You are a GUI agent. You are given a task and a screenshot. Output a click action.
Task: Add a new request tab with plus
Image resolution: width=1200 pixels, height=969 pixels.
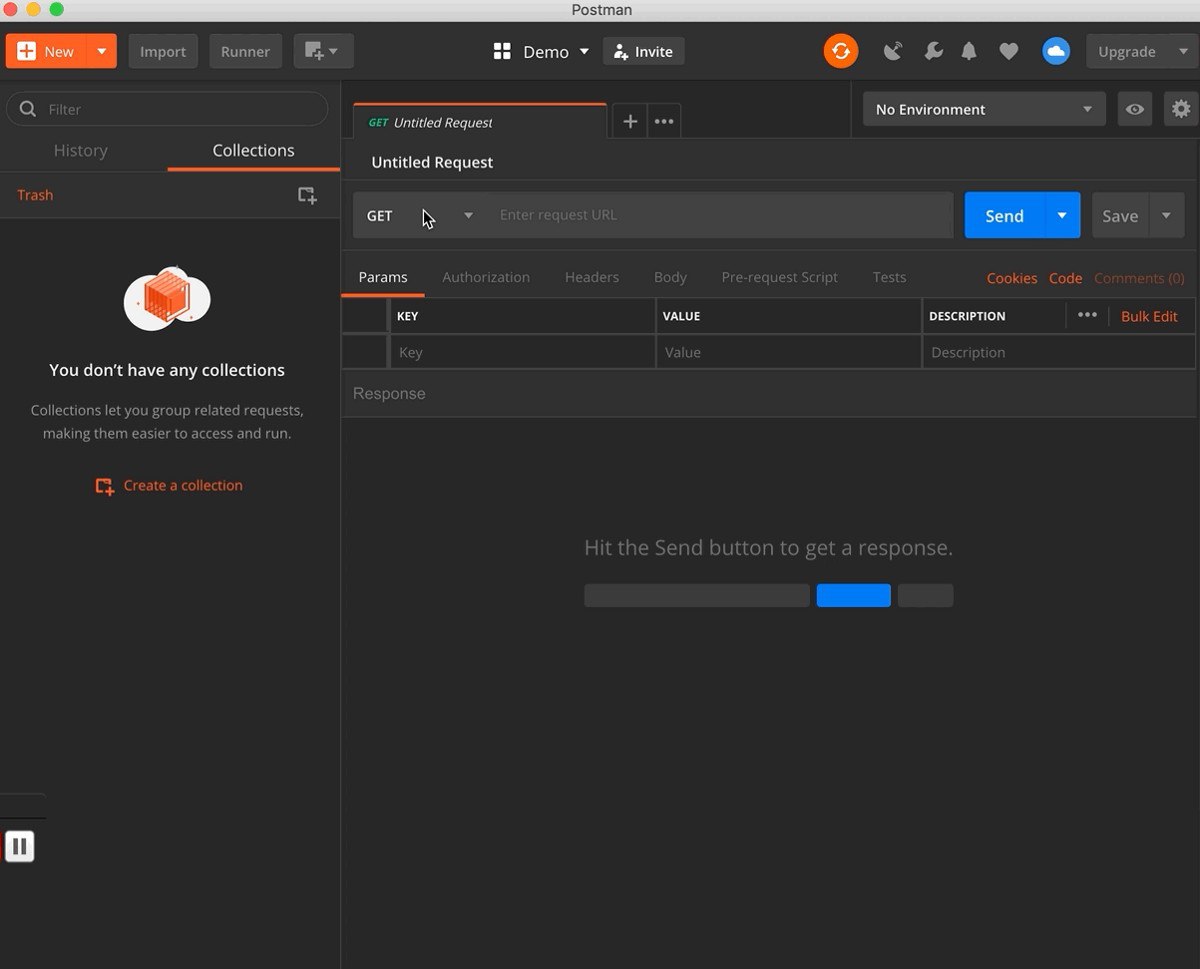coord(630,122)
